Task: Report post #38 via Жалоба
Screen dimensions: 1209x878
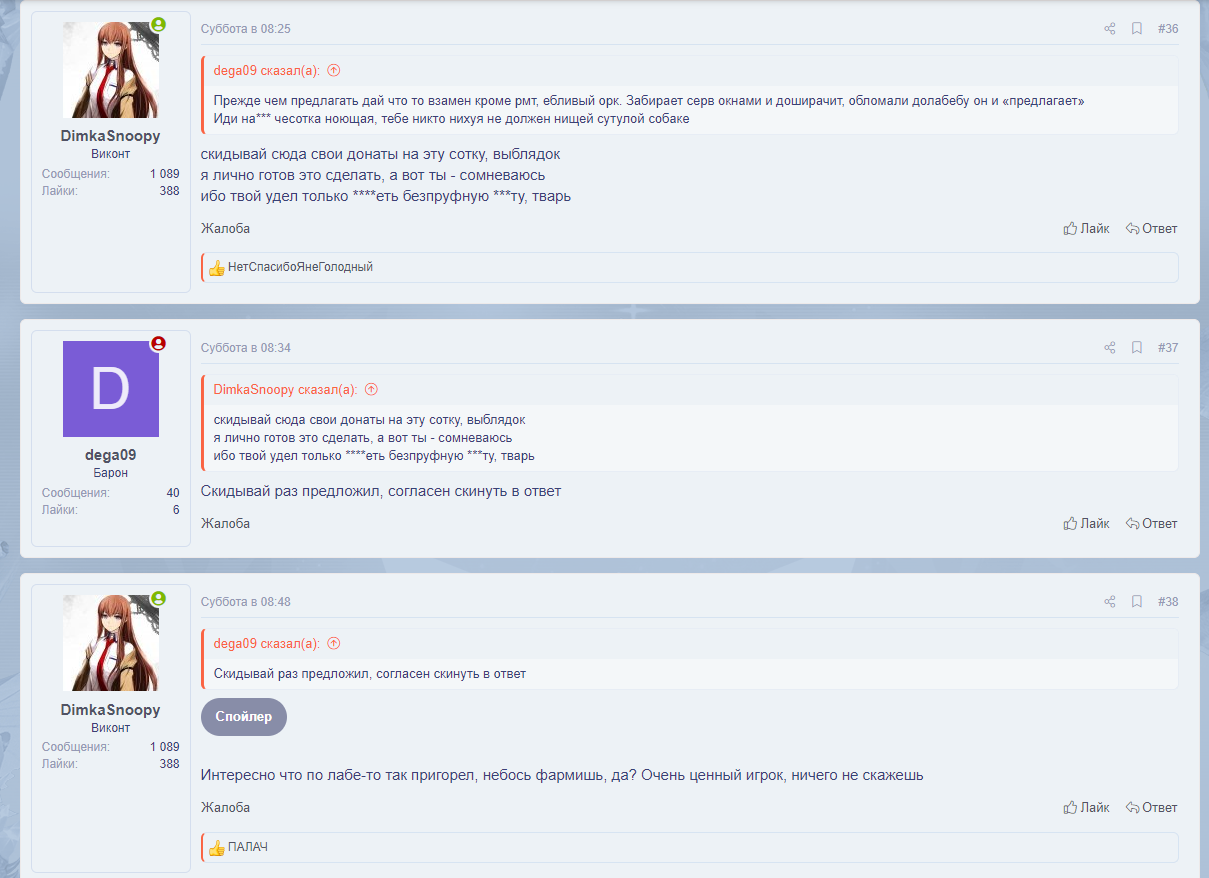Action: [225, 808]
